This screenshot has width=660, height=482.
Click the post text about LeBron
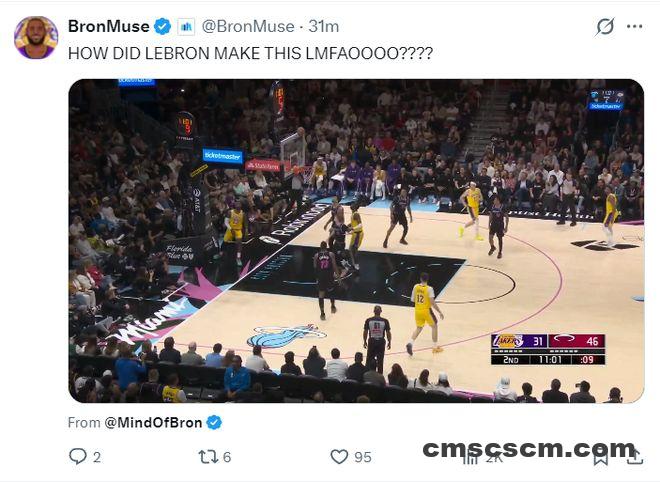tap(250, 53)
